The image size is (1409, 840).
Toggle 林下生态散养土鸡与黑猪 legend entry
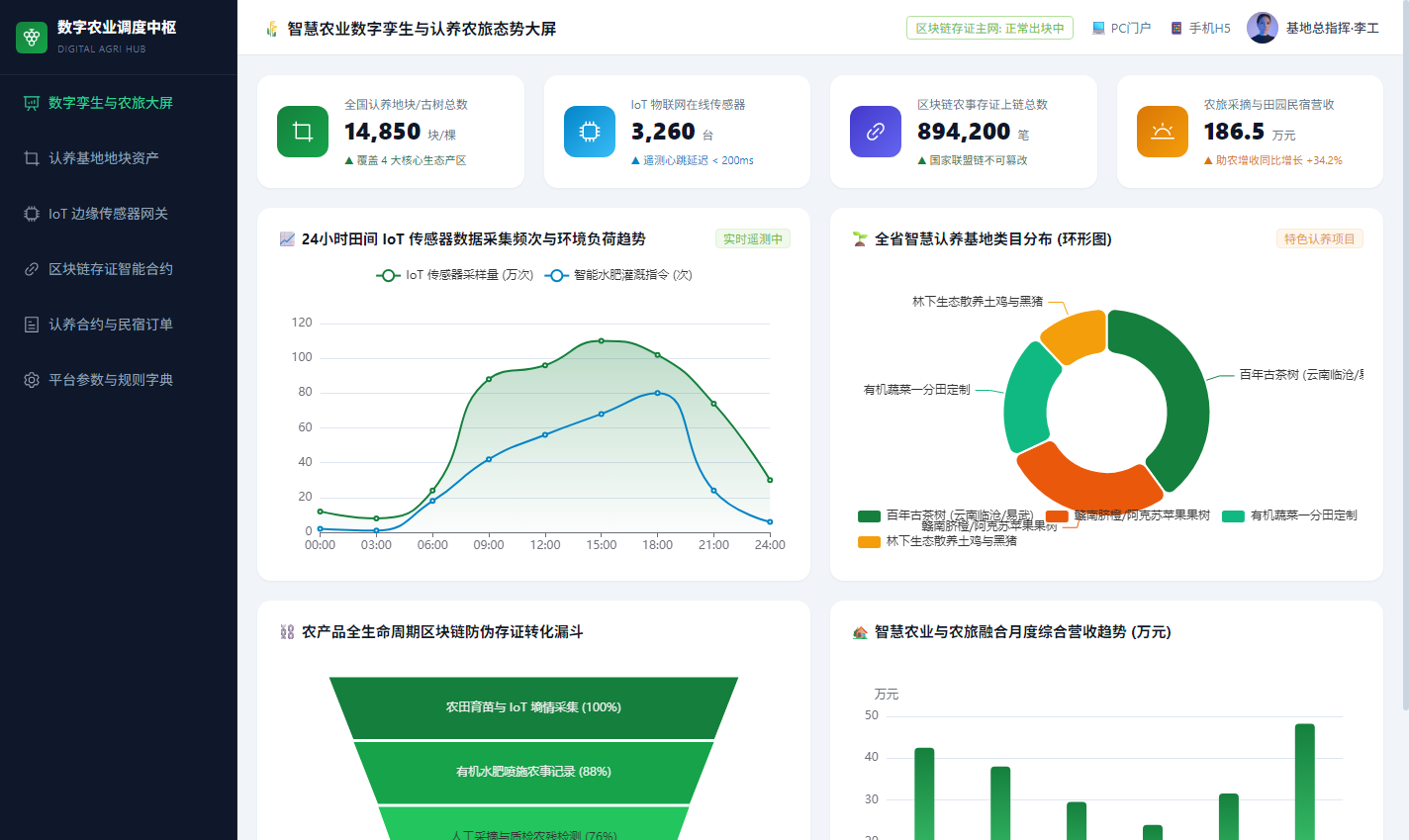point(937,541)
